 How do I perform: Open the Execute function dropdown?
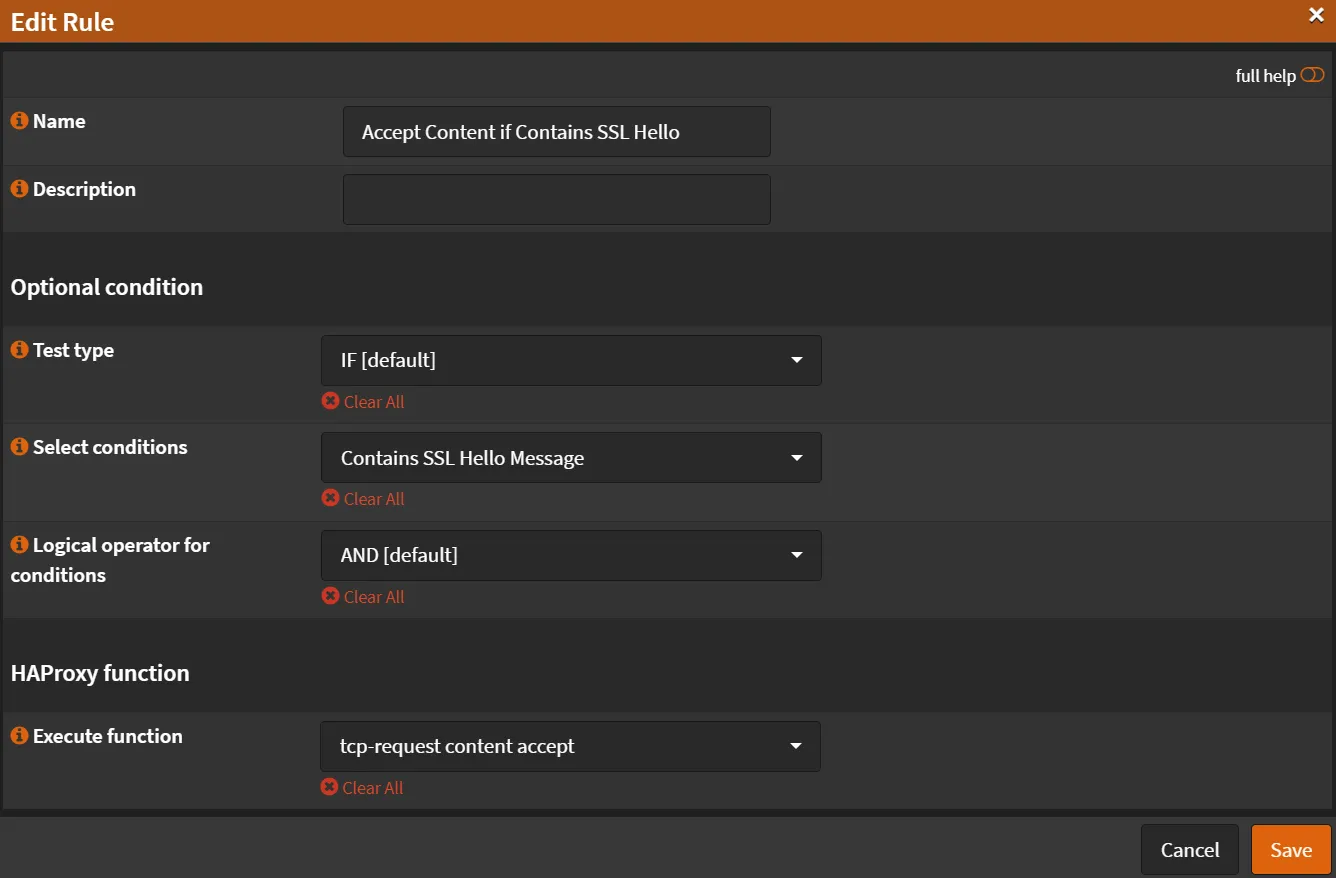coord(570,746)
